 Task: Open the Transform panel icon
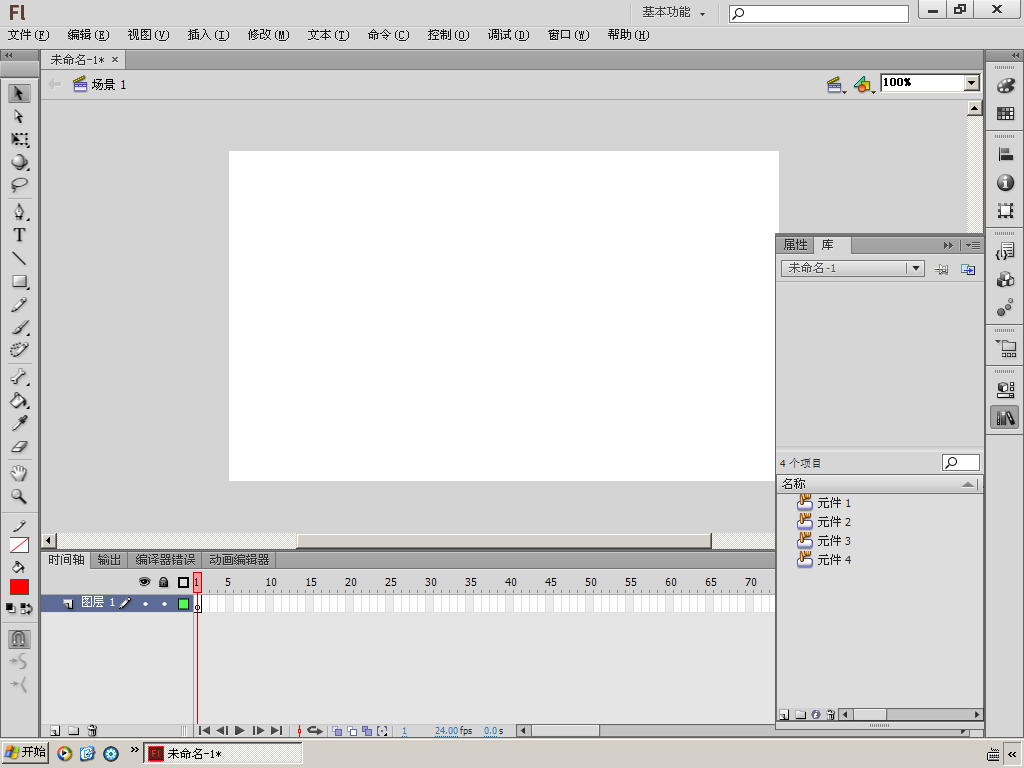tap(1005, 211)
